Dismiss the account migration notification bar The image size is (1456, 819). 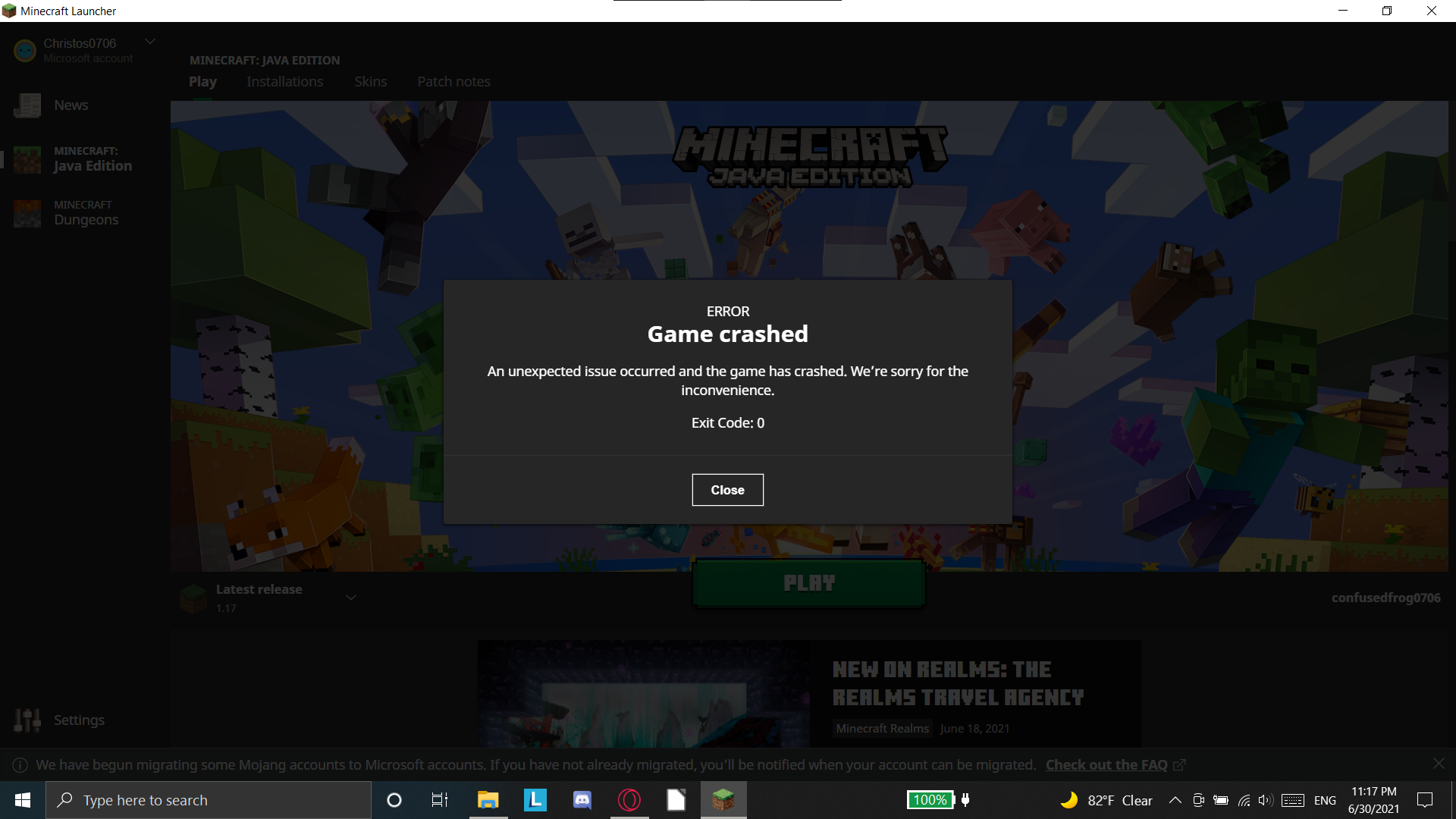[1439, 763]
